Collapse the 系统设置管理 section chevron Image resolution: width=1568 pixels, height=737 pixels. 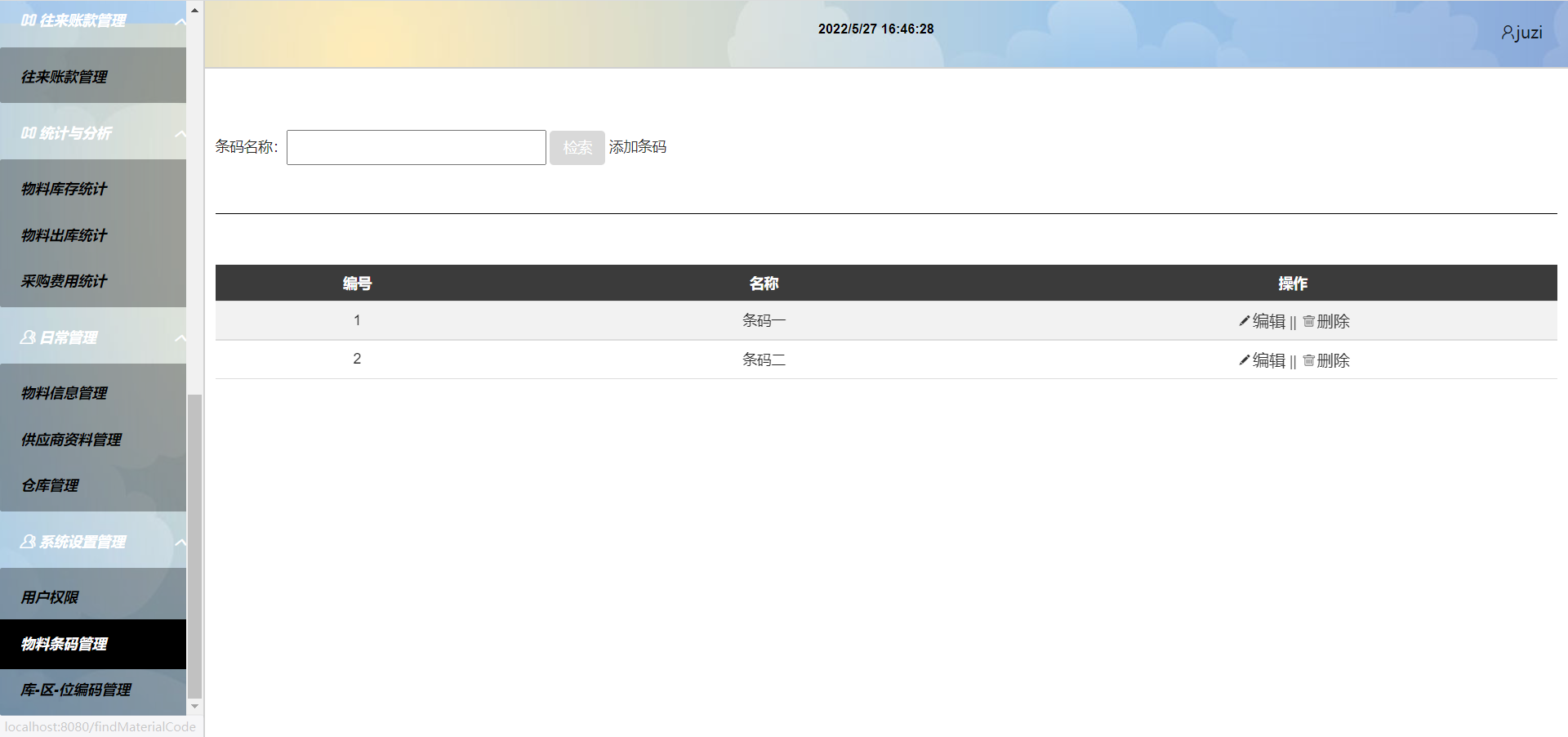[180, 543]
